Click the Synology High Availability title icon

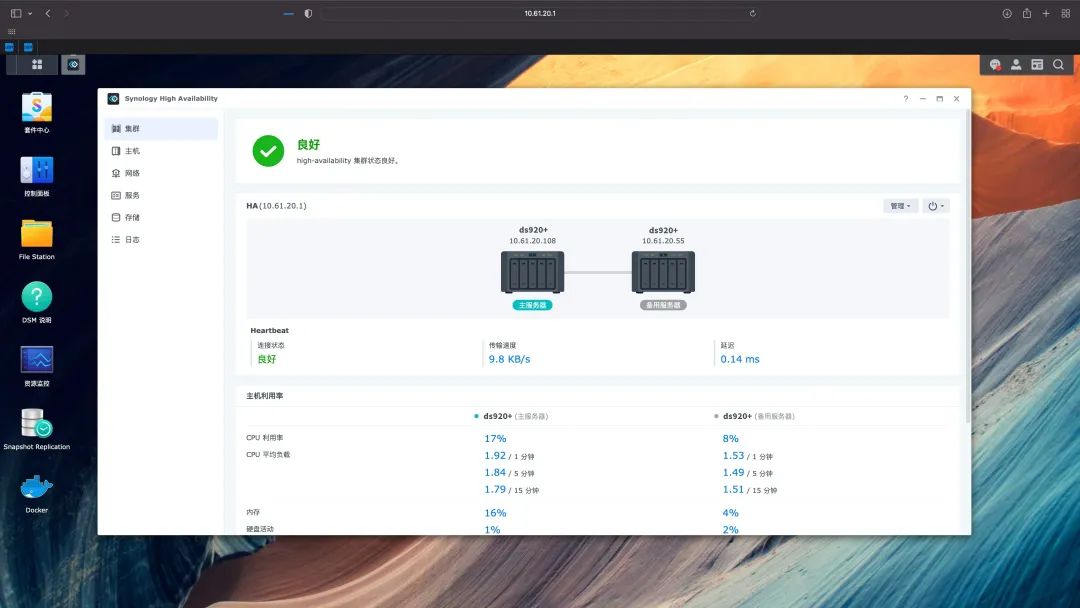tap(114, 98)
